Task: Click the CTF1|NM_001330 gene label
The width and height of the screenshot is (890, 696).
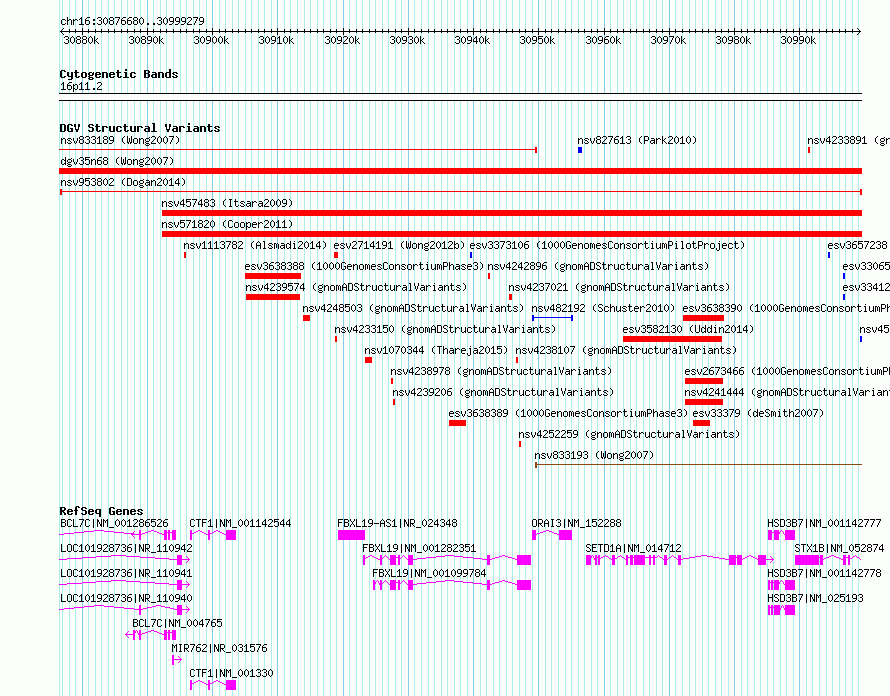Action: pyautogui.click(x=231, y=673)
